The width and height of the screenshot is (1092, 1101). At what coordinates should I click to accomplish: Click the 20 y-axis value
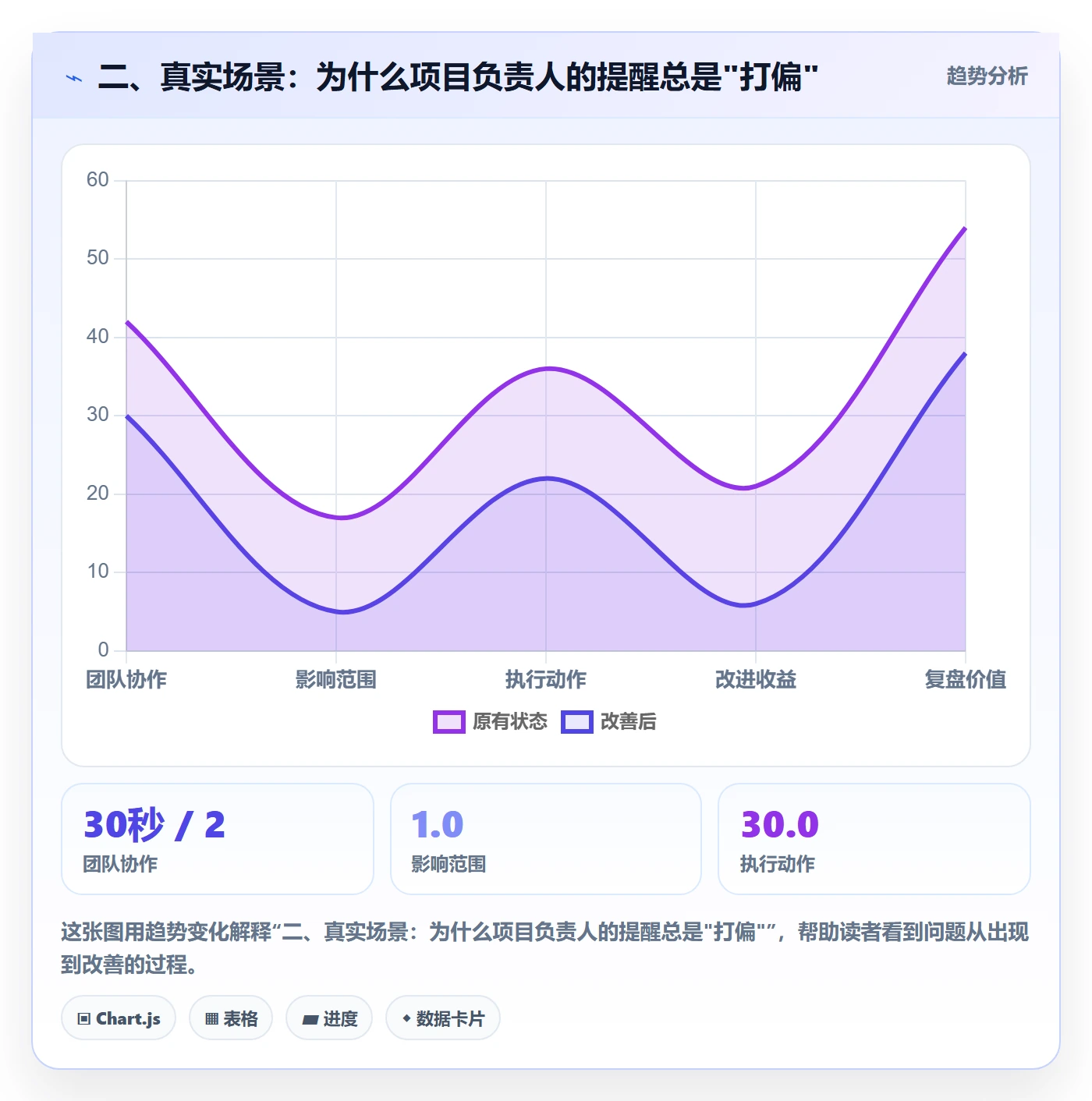click(x=97, y=494)
